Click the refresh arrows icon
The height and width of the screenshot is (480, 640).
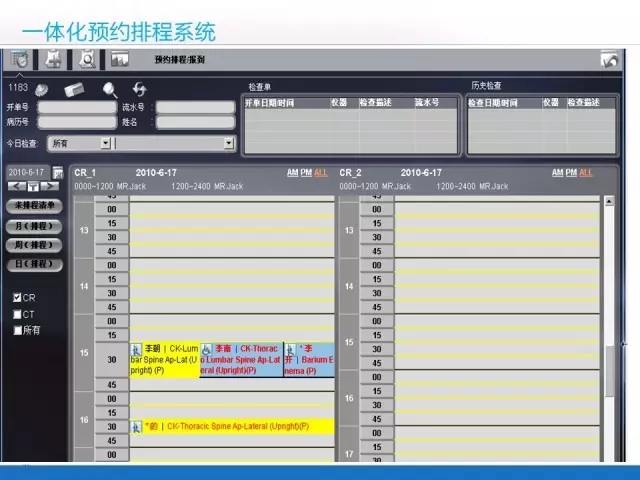[140, 90]
